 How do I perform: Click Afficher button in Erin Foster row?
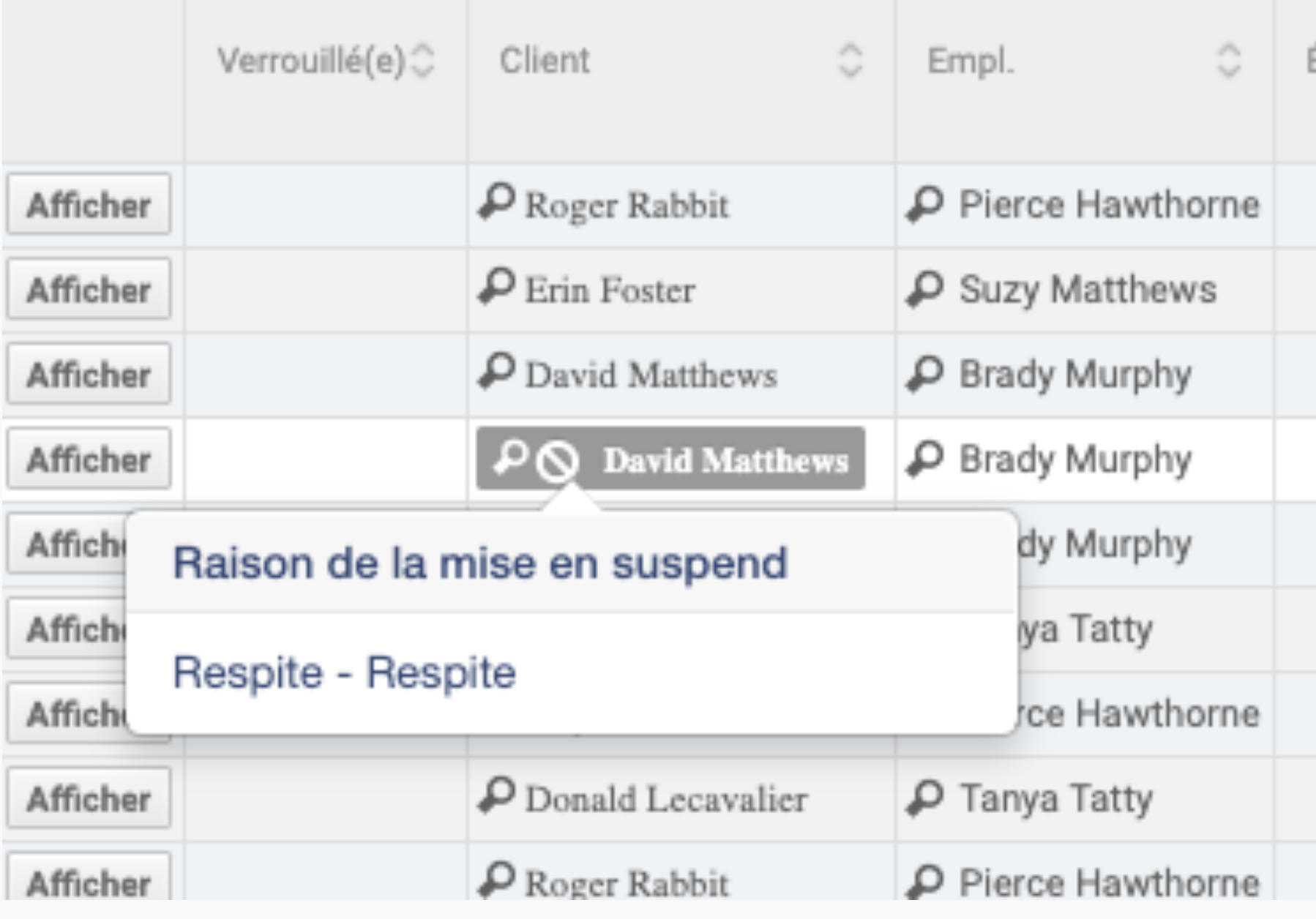point(89,289)
